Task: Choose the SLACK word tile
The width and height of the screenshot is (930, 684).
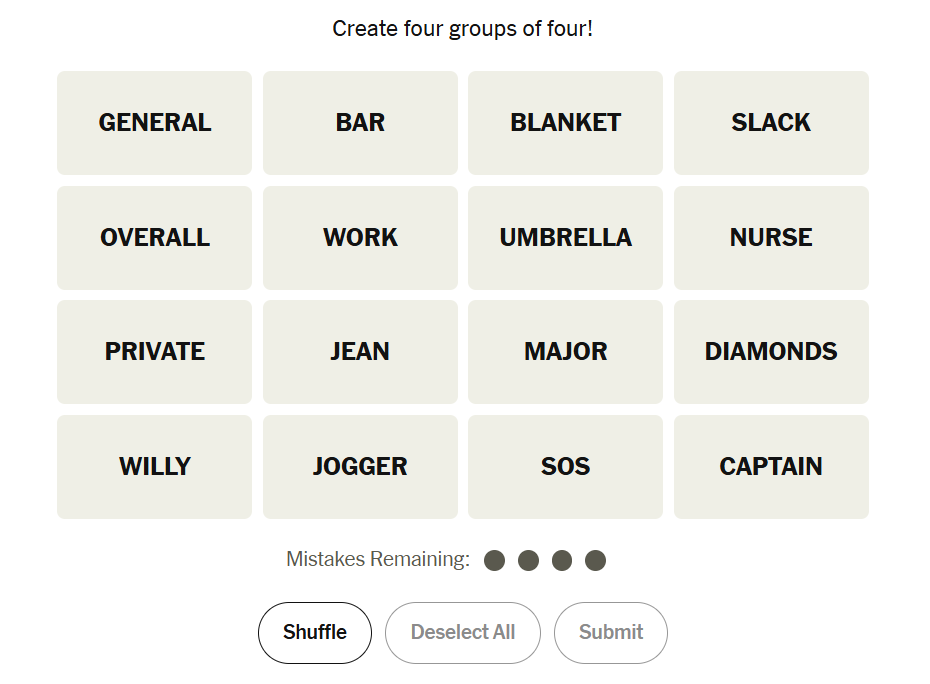Action: (771, 123)
